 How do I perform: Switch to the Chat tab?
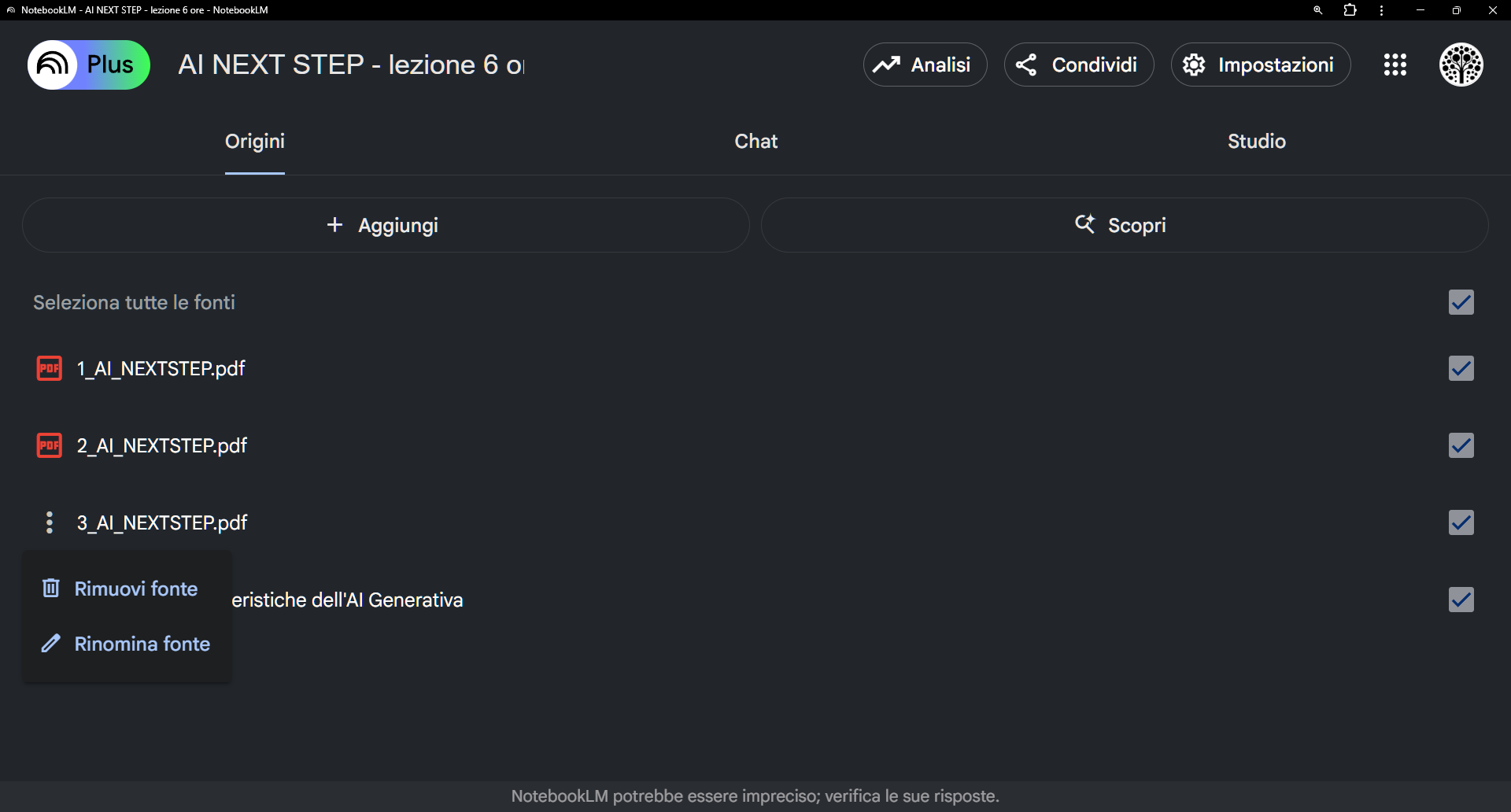pyautogui.click(x=755, y=142)
